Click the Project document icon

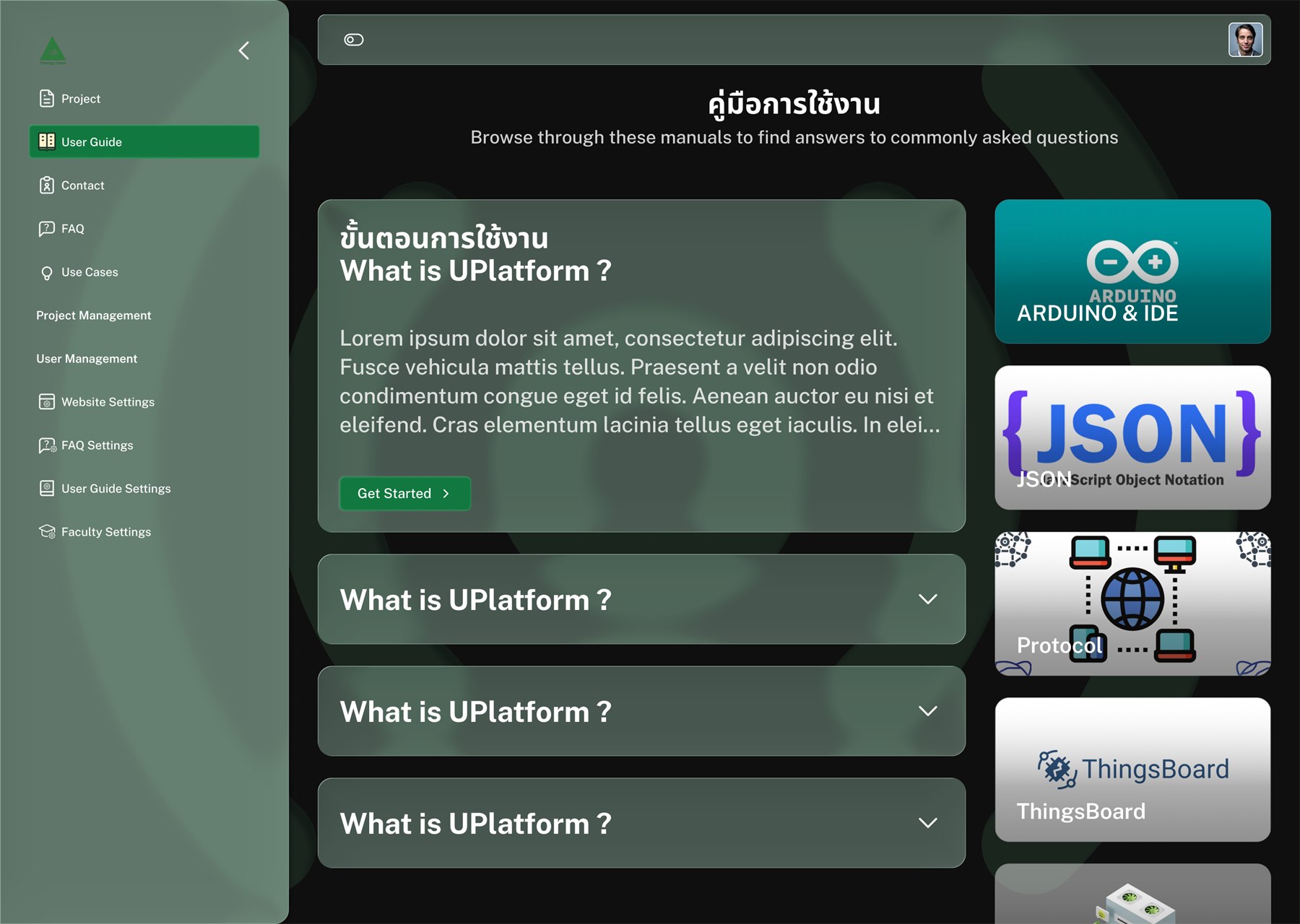coord(46,99)
